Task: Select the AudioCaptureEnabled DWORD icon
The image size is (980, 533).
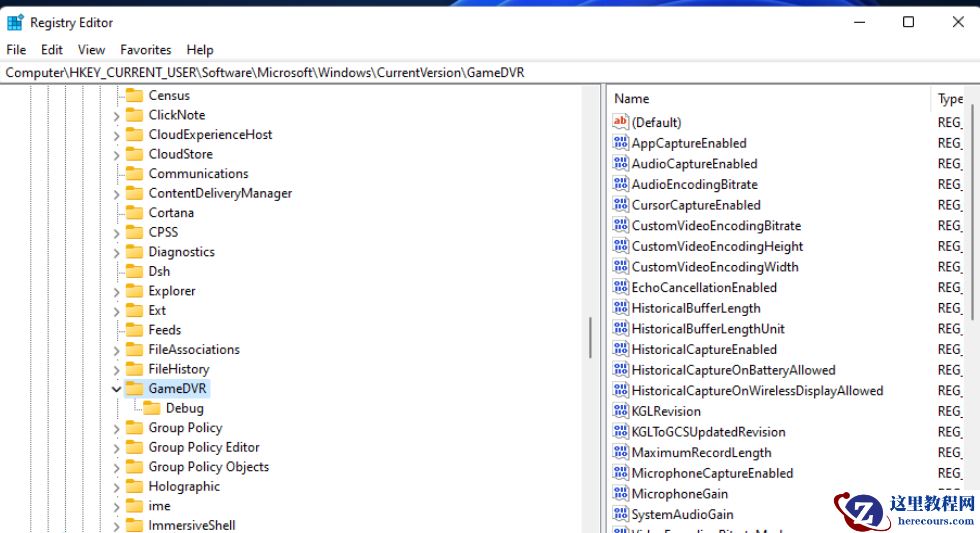Action: coord(620,163)
